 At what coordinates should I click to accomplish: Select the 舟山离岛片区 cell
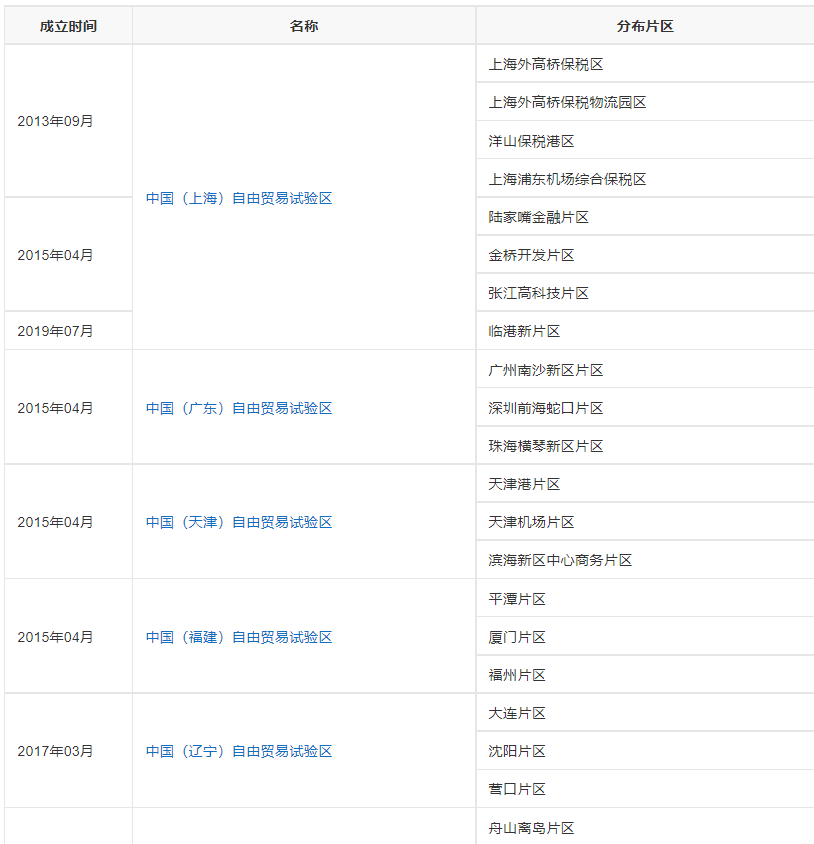point(531,828)
